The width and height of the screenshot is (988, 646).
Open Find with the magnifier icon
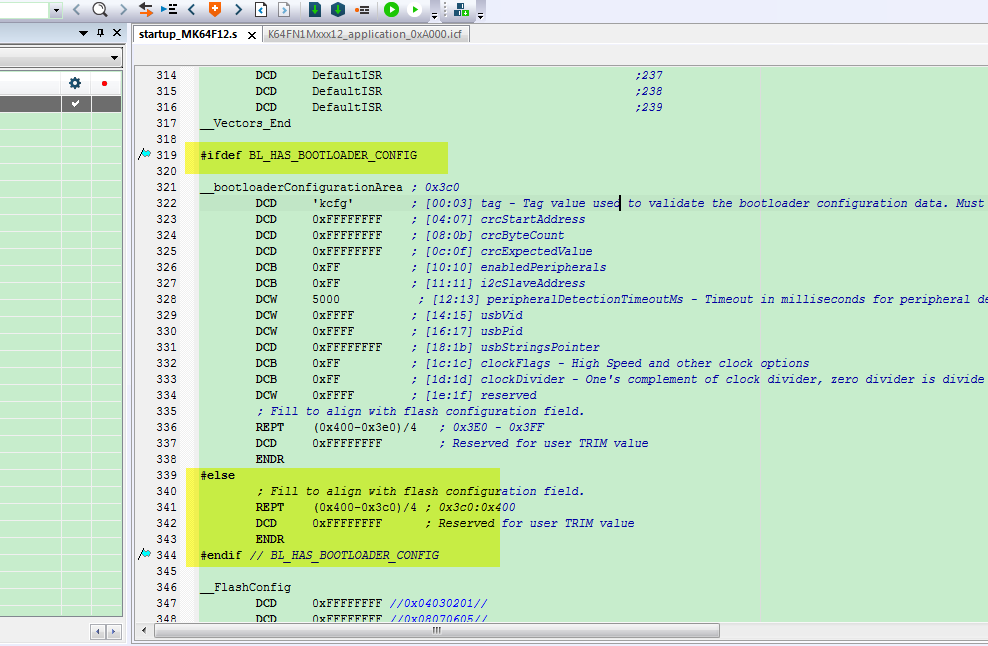tap(100, 9)
